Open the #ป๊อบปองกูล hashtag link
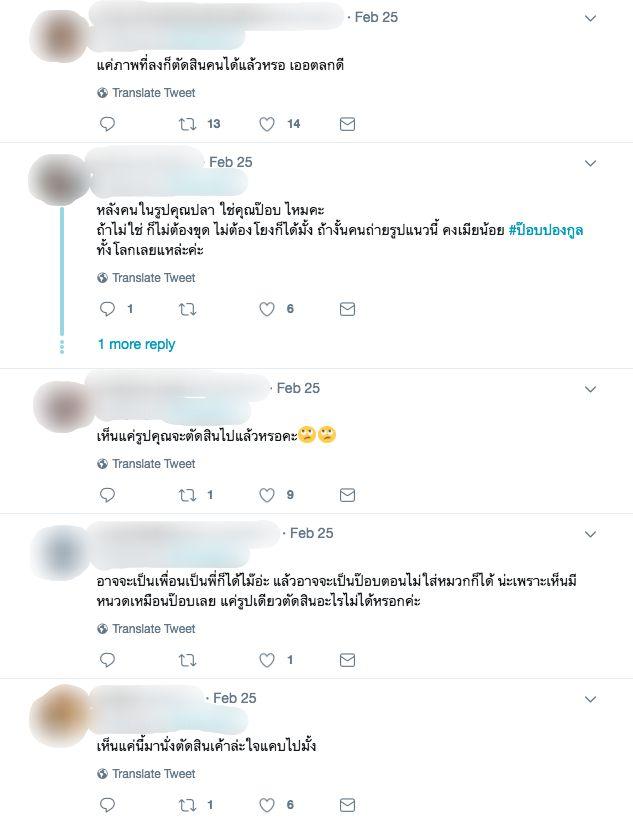The width and height of the screenshot is (633, 822). tap(546, 230)
